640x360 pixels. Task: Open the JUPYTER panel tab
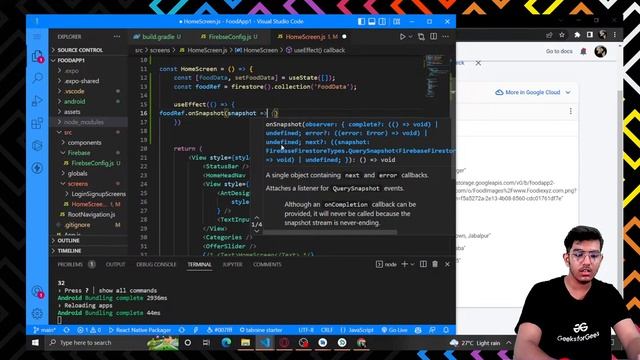(232, 264)
